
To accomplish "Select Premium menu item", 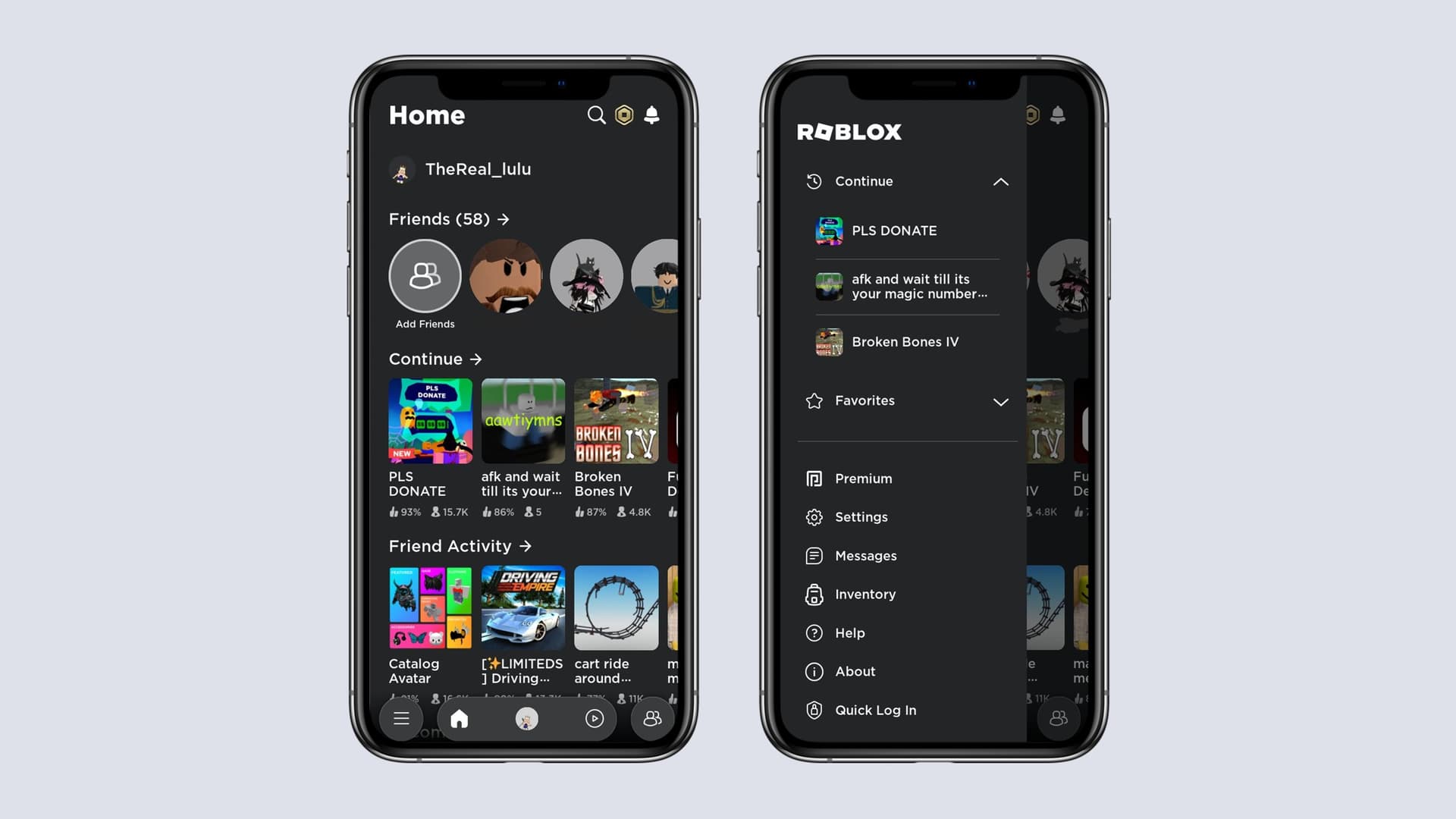I will tap(864, 479).
